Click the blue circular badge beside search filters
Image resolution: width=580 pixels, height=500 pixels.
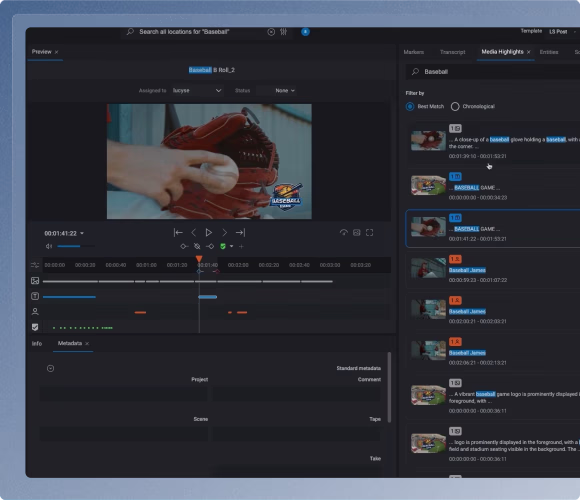tap(305, 32)
